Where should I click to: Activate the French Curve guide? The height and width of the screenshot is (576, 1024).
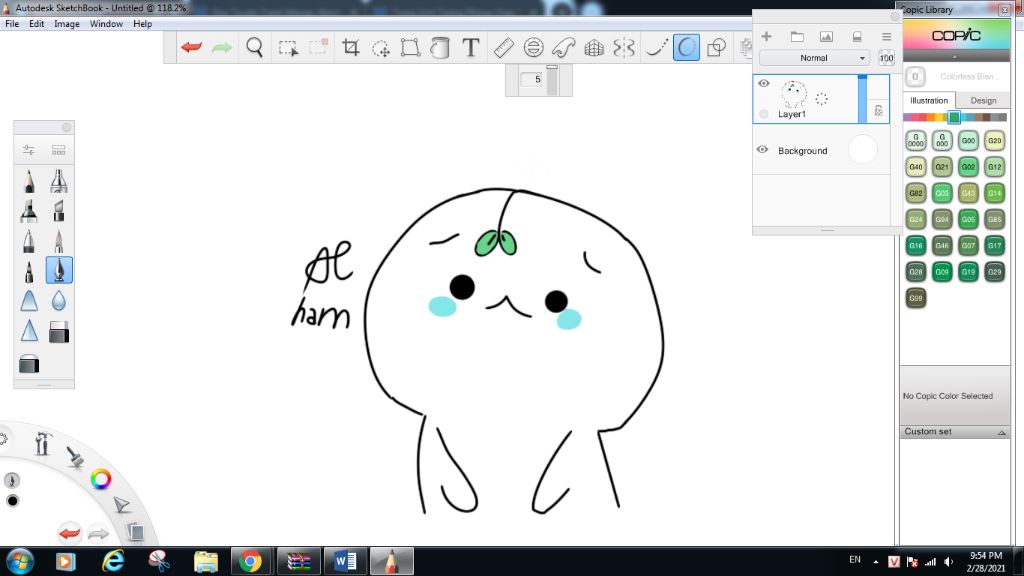(x=564, y=47)
